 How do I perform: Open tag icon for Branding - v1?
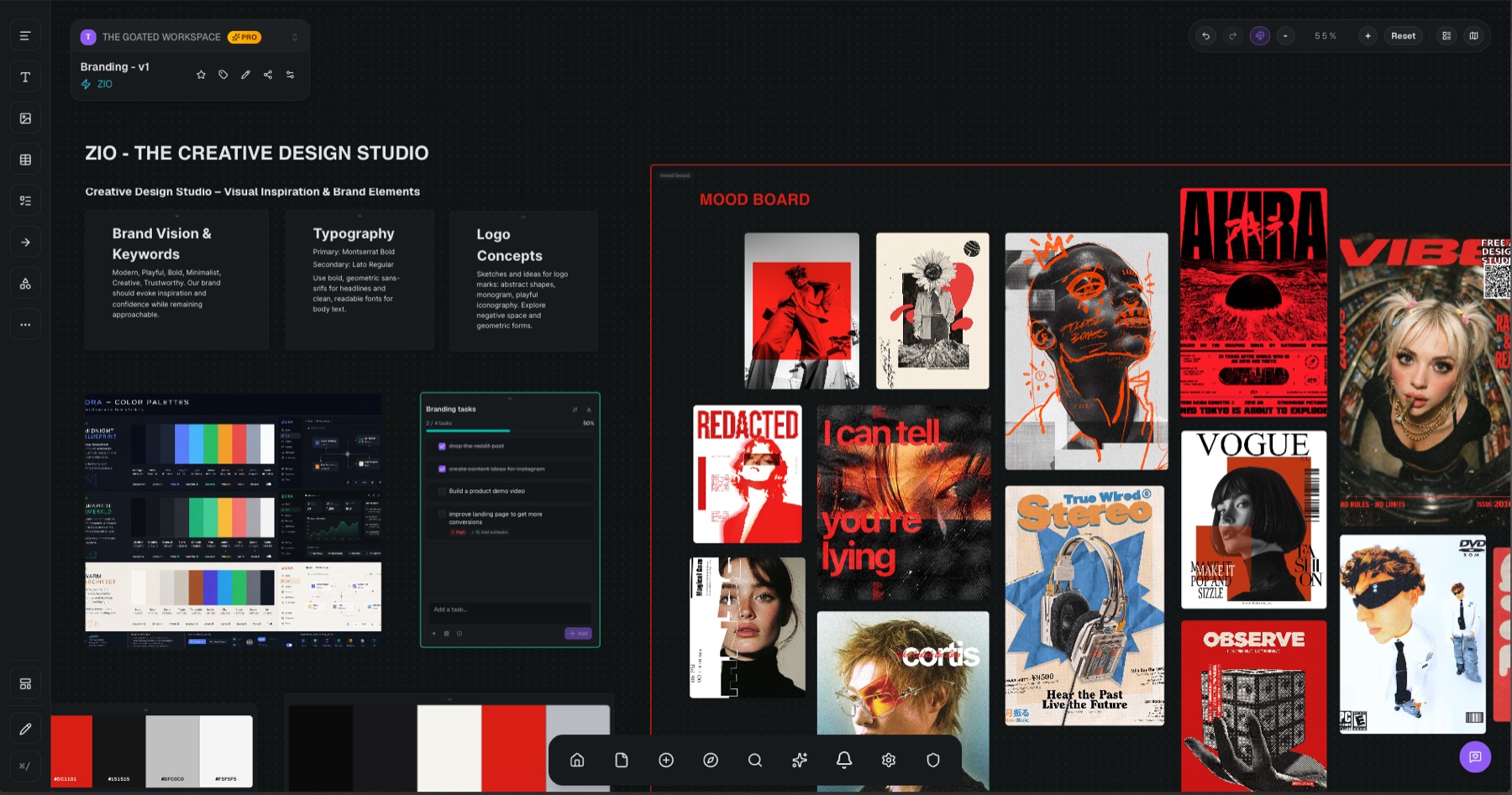click(223, 75)
